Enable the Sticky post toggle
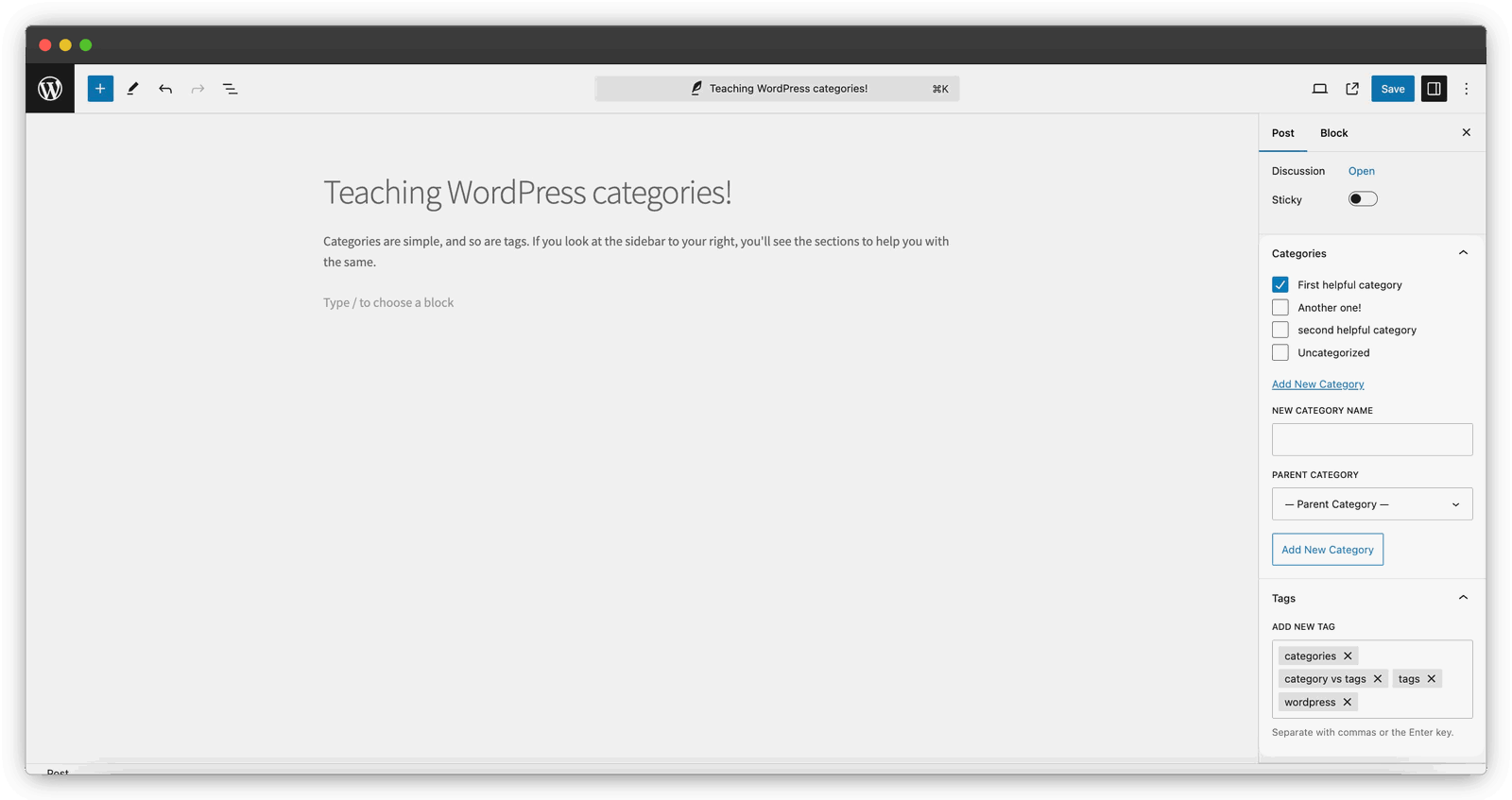This screenshot has width=1512, height=800. coord(1363,199)
